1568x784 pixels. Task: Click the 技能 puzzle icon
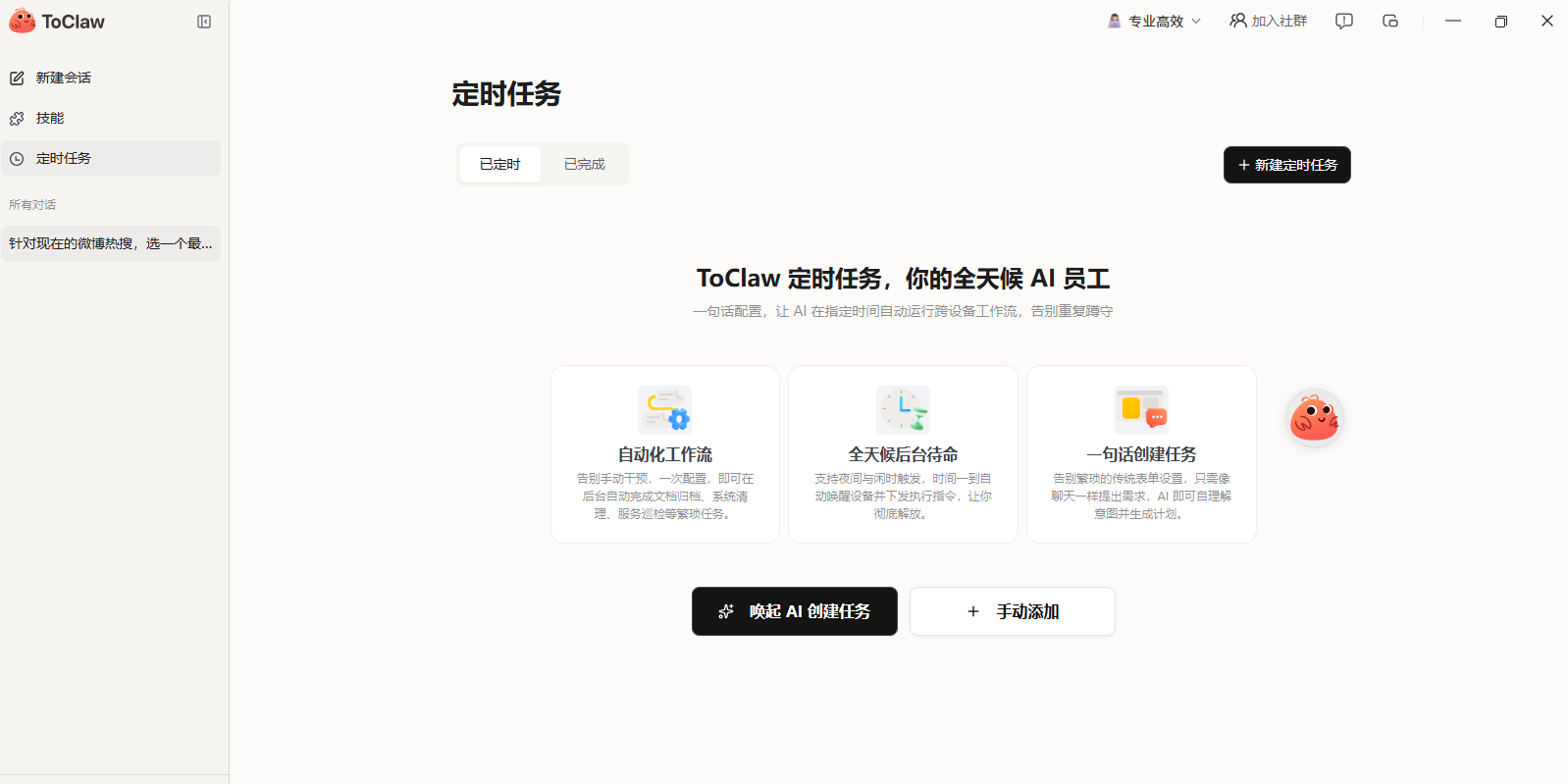[x=17, y=118]
